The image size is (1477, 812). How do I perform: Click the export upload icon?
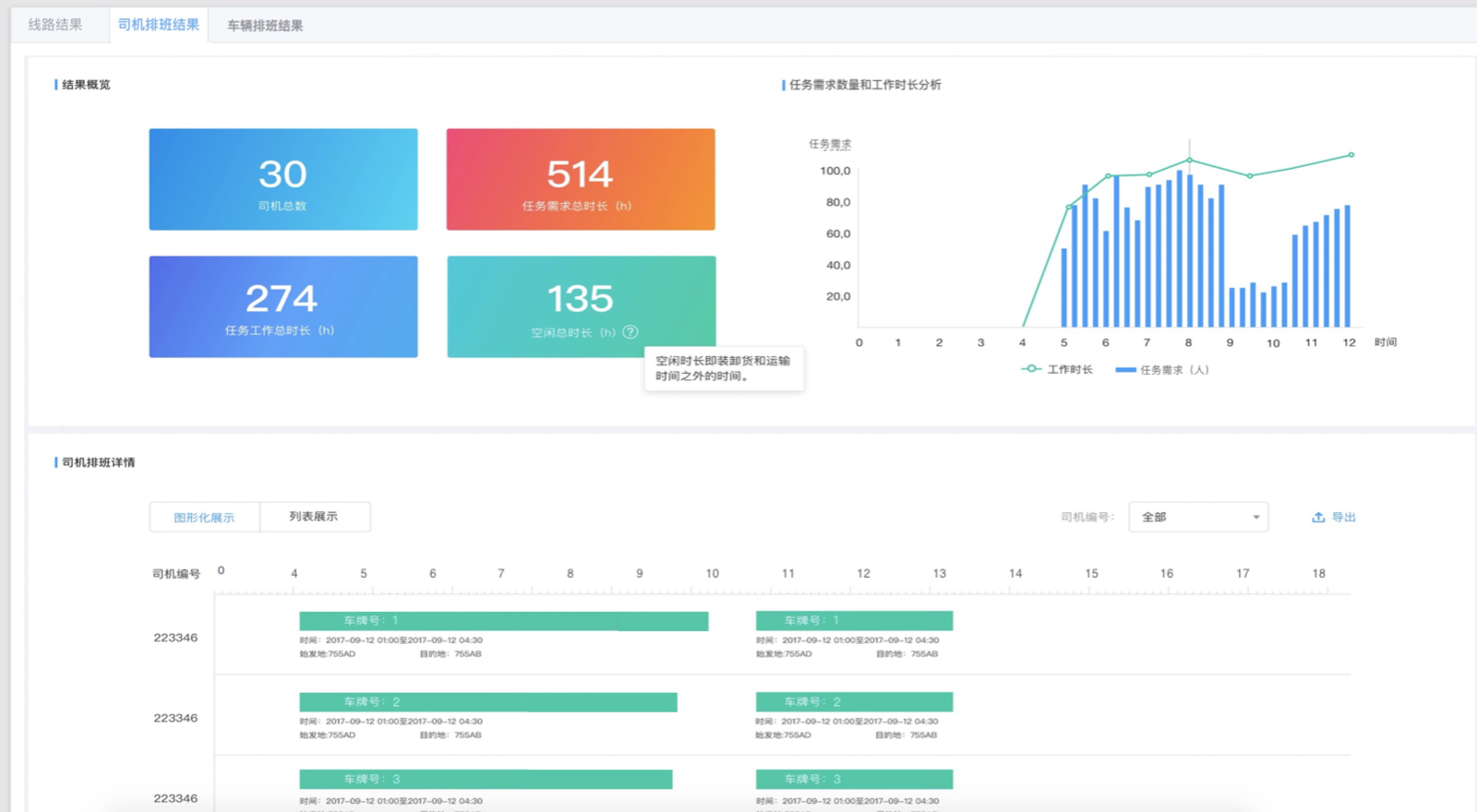[1318, 518]
